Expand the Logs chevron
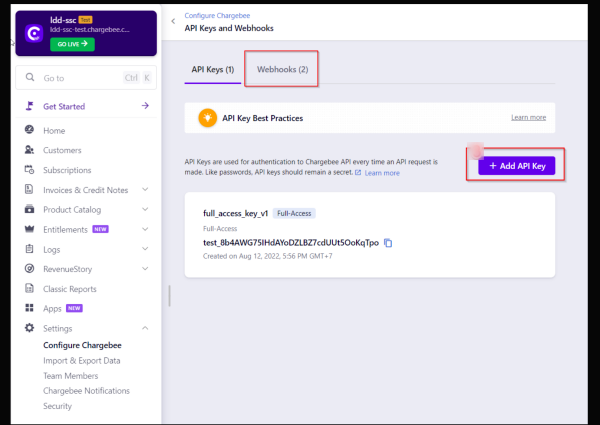600x425 pixels. coord(145,249)
